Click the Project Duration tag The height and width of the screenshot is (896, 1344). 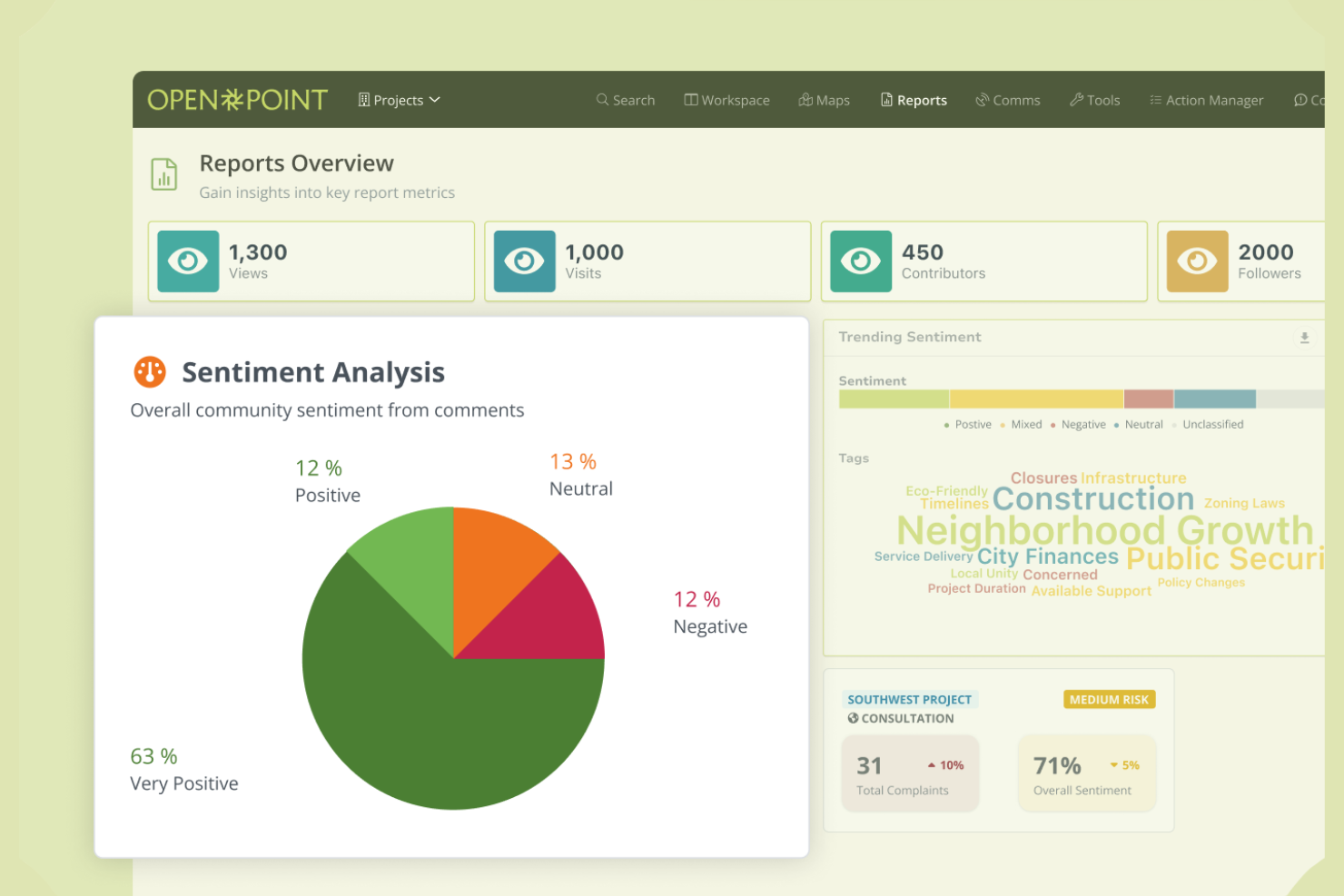click(x=976, y=588)
